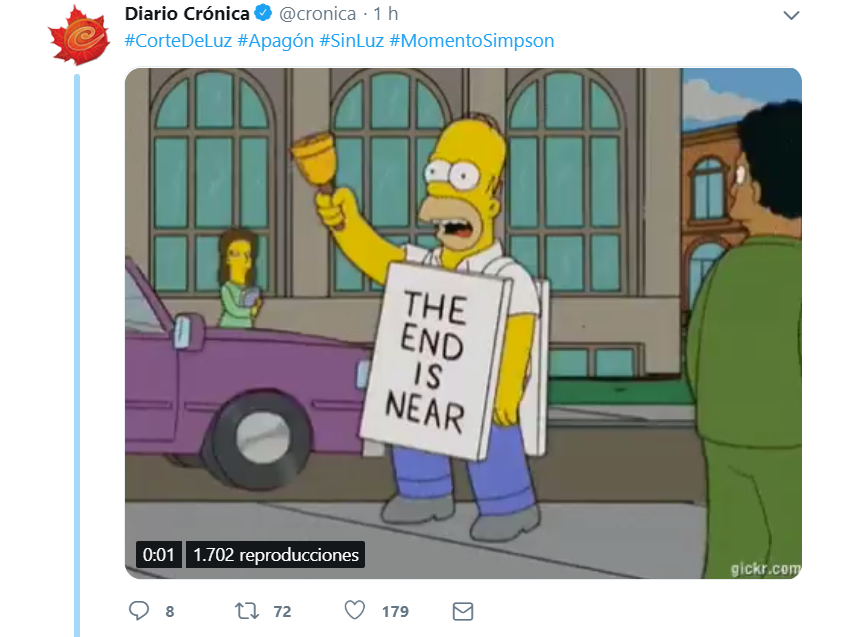This screenshot has height=637, width=853.
Task: Click the blue verified badge
Action: (x=264, y=13)
